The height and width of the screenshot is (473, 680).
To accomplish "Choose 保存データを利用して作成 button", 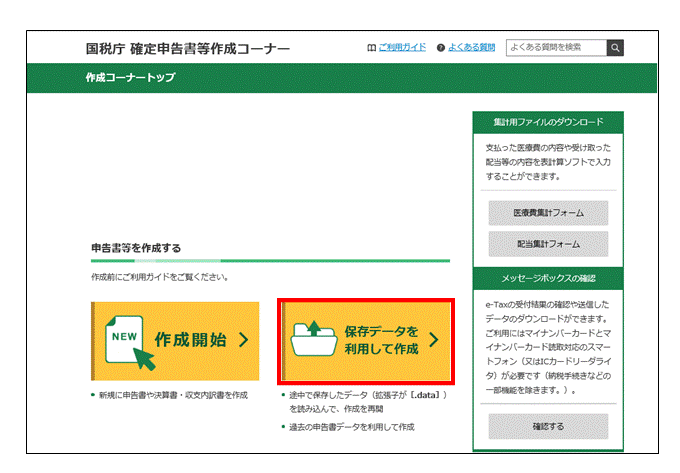I will tap(366, 340).
